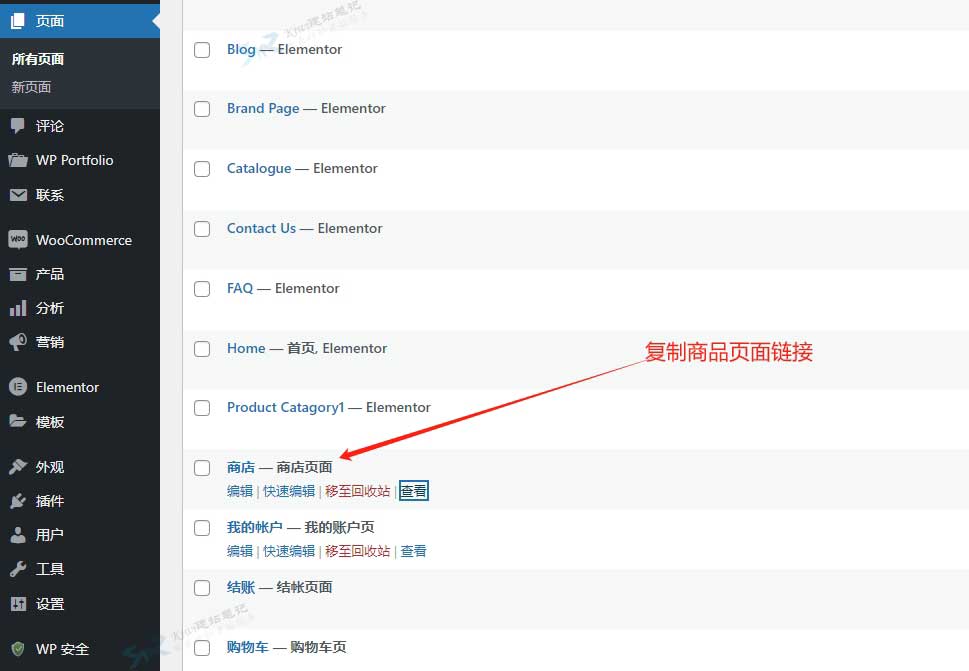Open the 购物车 page title link

(248, 648)
